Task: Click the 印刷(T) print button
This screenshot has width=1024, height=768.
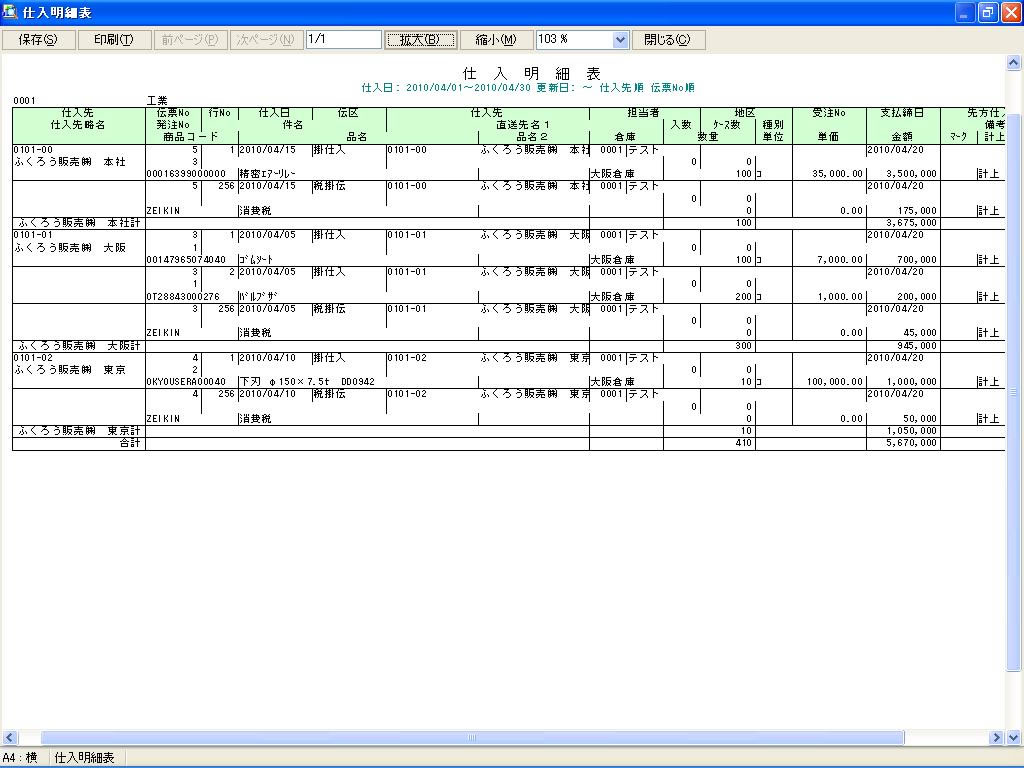Action: tap(114, 39)
